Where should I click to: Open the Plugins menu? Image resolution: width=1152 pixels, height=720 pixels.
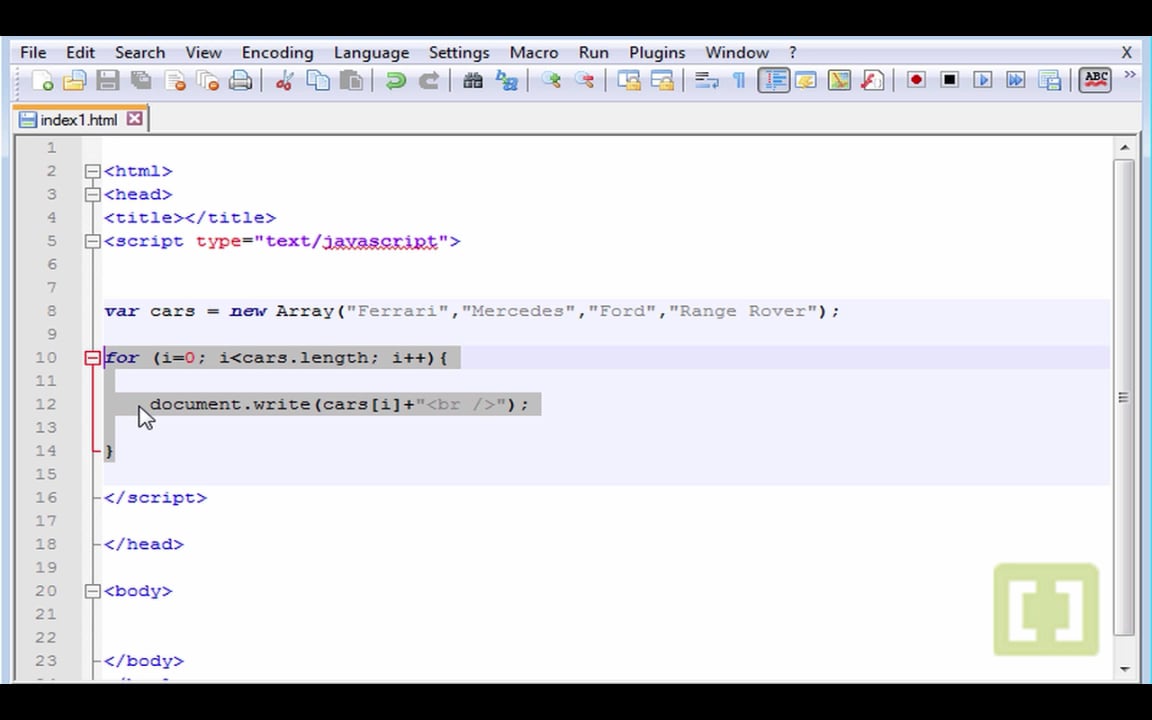pyautogui.click(x=657, y=53)
